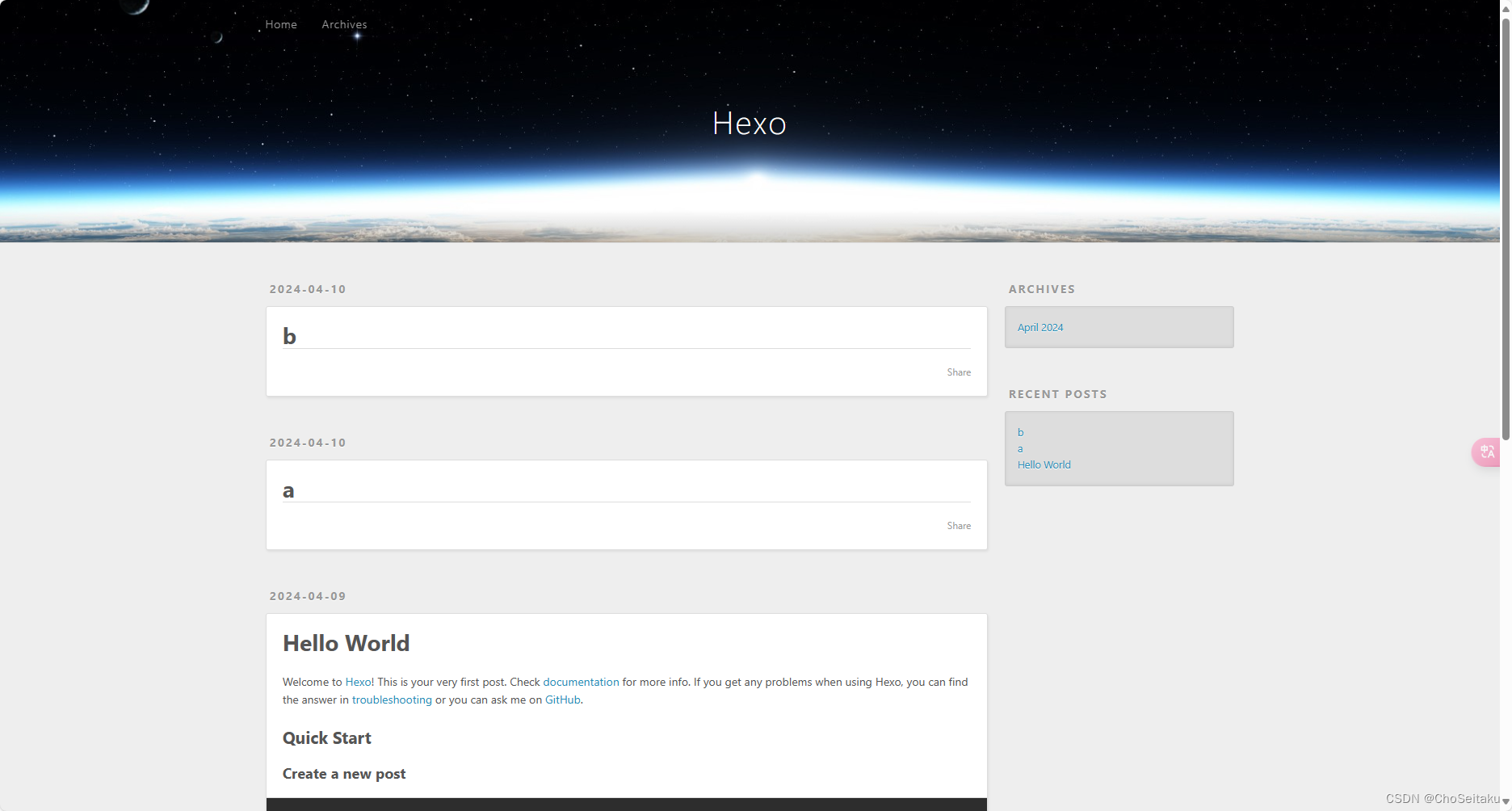Open the Home navigation link

point(281,24)
